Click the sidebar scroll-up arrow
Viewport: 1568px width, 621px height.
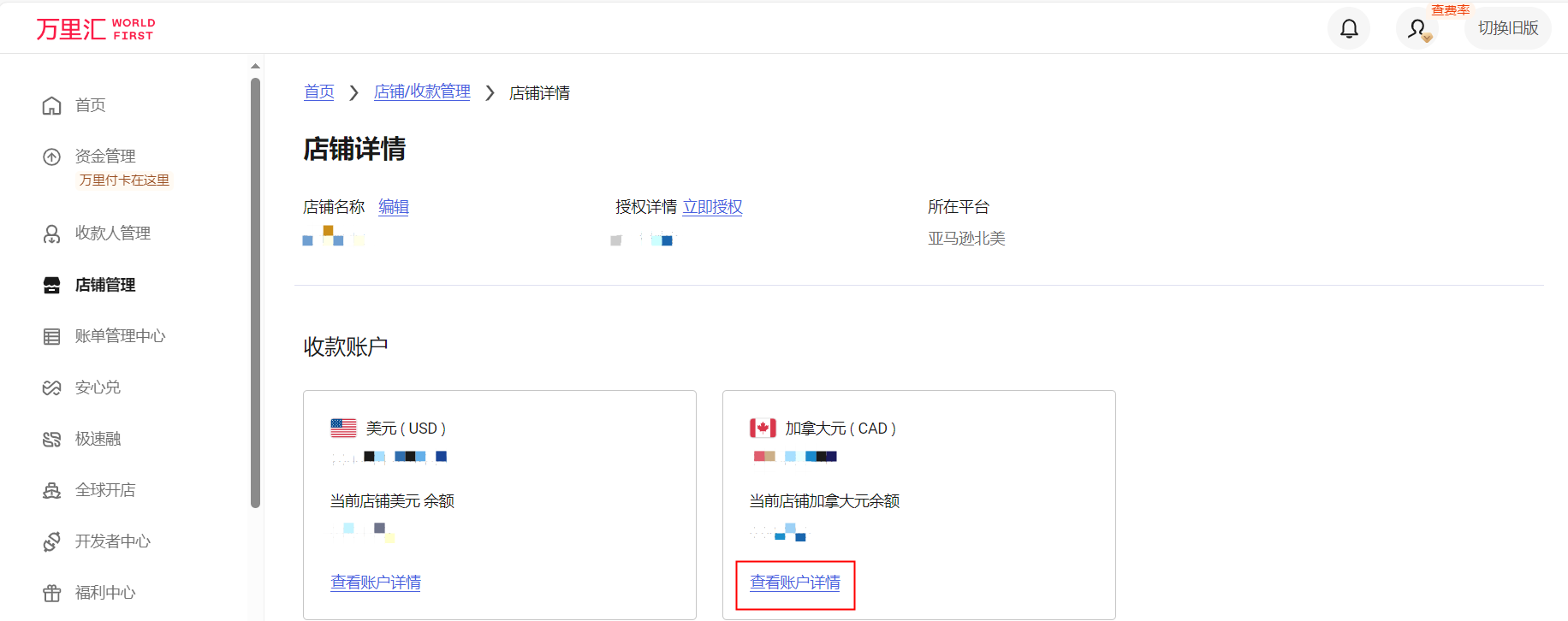(x=255, y=66)
